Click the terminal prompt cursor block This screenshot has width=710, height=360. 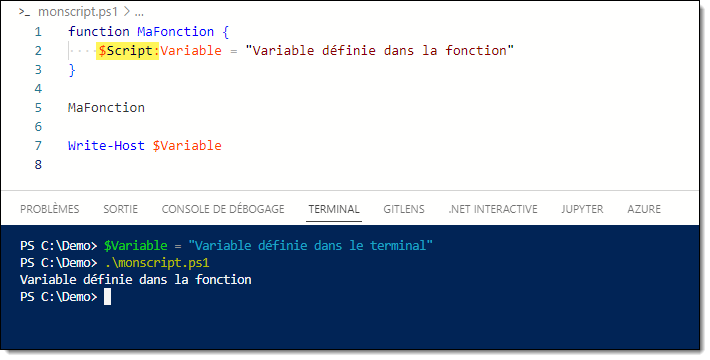point(107,297)
